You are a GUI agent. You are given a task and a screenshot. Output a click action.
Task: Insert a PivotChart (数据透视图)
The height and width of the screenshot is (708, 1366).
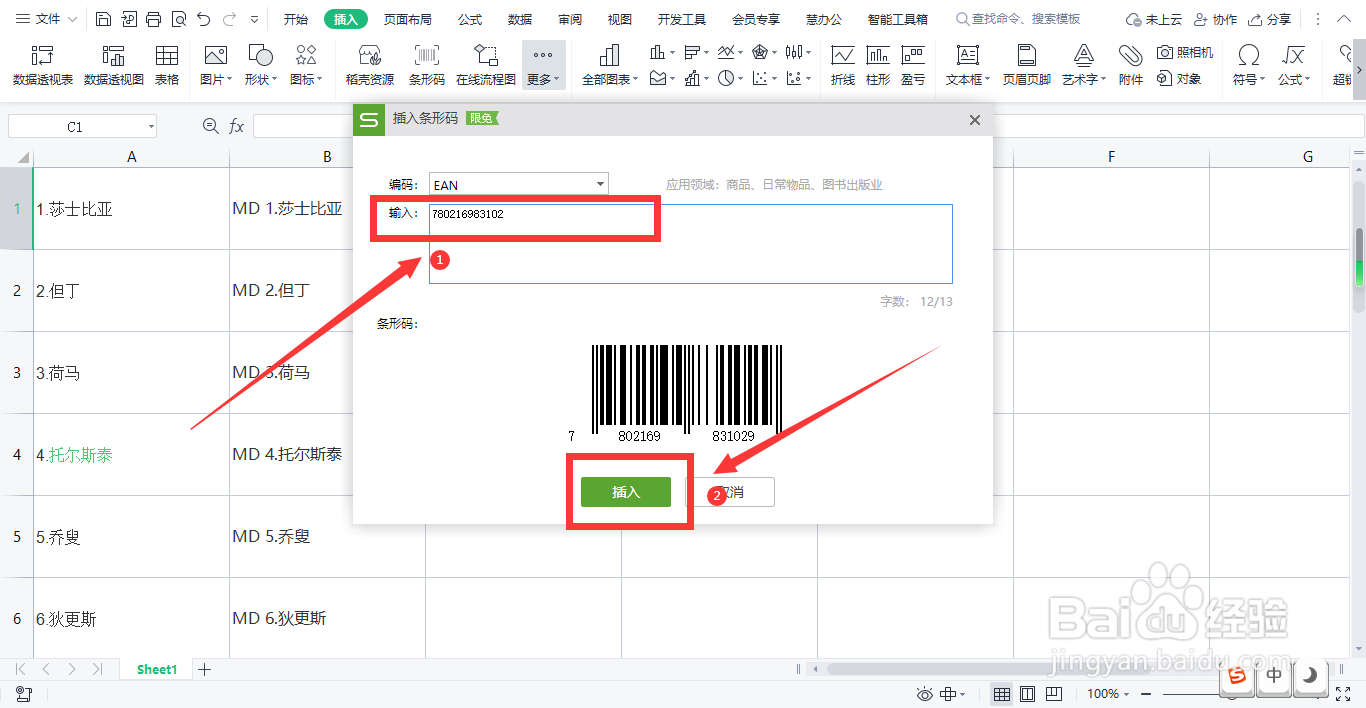[114, 65]
